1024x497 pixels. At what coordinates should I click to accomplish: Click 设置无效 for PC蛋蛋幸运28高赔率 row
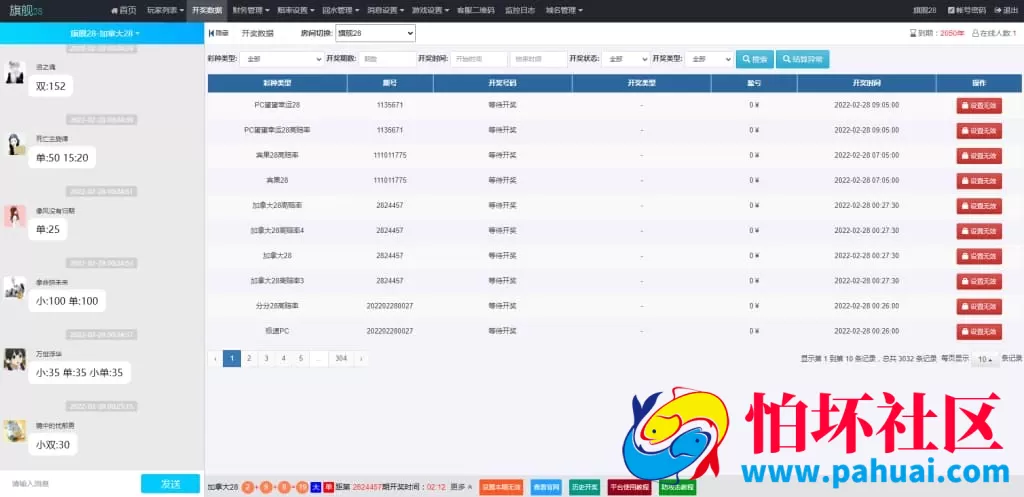pyautogui.click(x=979, y=131)
